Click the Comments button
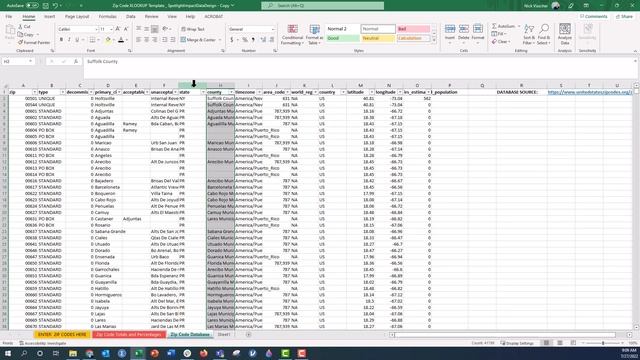 point(594,16)
